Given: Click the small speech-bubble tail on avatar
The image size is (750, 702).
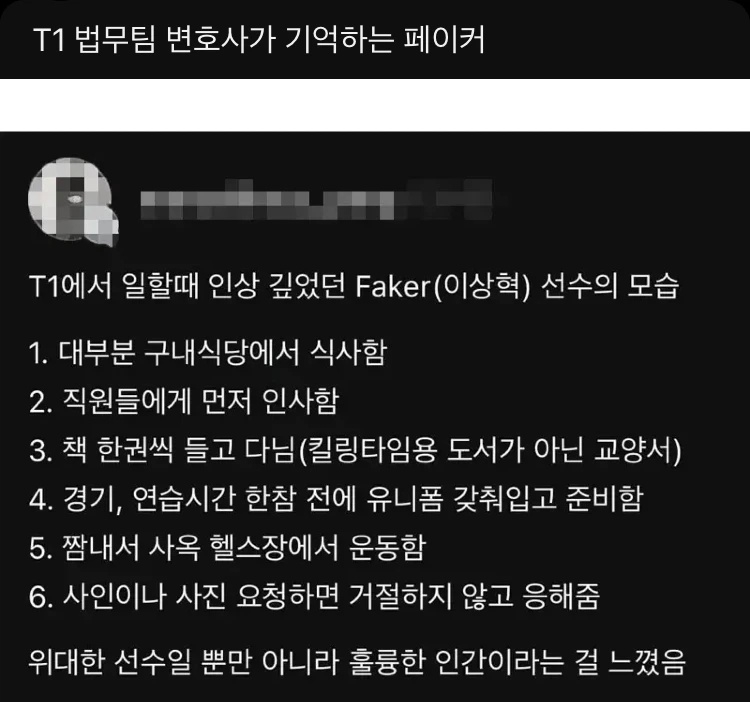Looking at the screenshot, I should pyautogui.click(x=109, y=235).
